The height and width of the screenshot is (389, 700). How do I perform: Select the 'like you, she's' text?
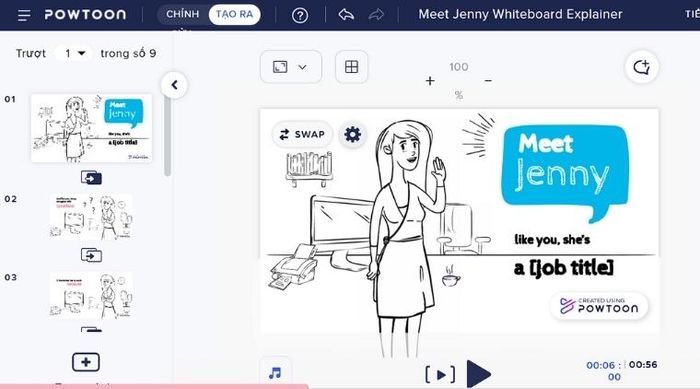[x=552, y=240]
